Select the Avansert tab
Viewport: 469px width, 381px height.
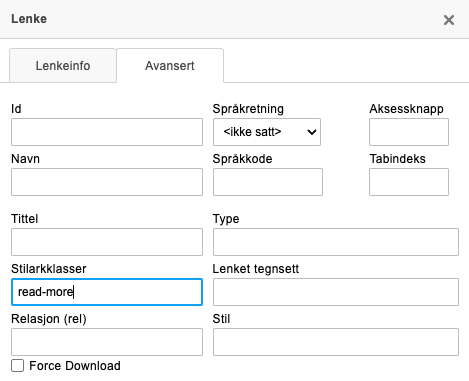pyautogui.click(x=170, y=65)
